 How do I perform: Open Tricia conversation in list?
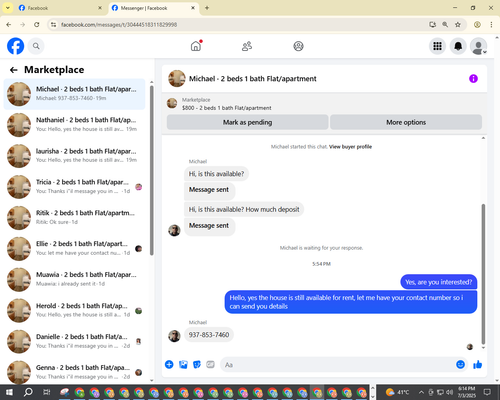tap(74, 187)
